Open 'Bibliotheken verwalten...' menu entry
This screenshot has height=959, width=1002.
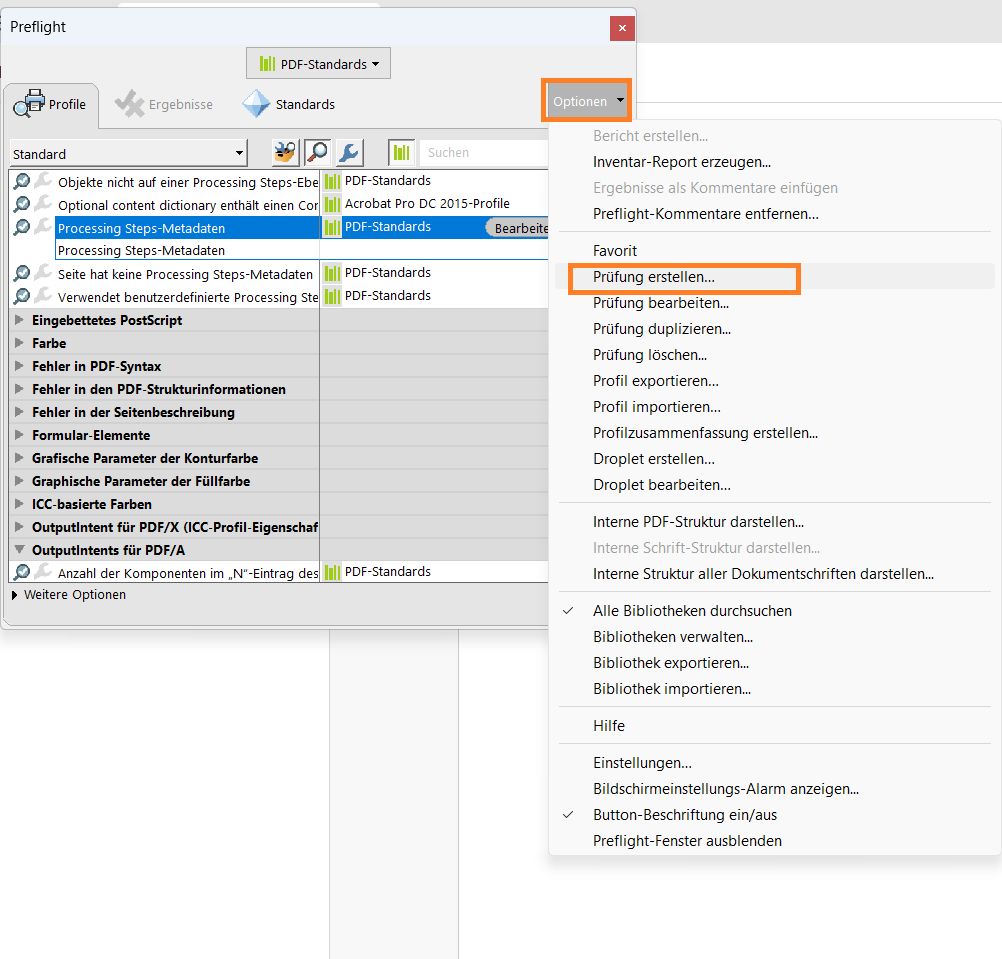(x=673, y=637)
